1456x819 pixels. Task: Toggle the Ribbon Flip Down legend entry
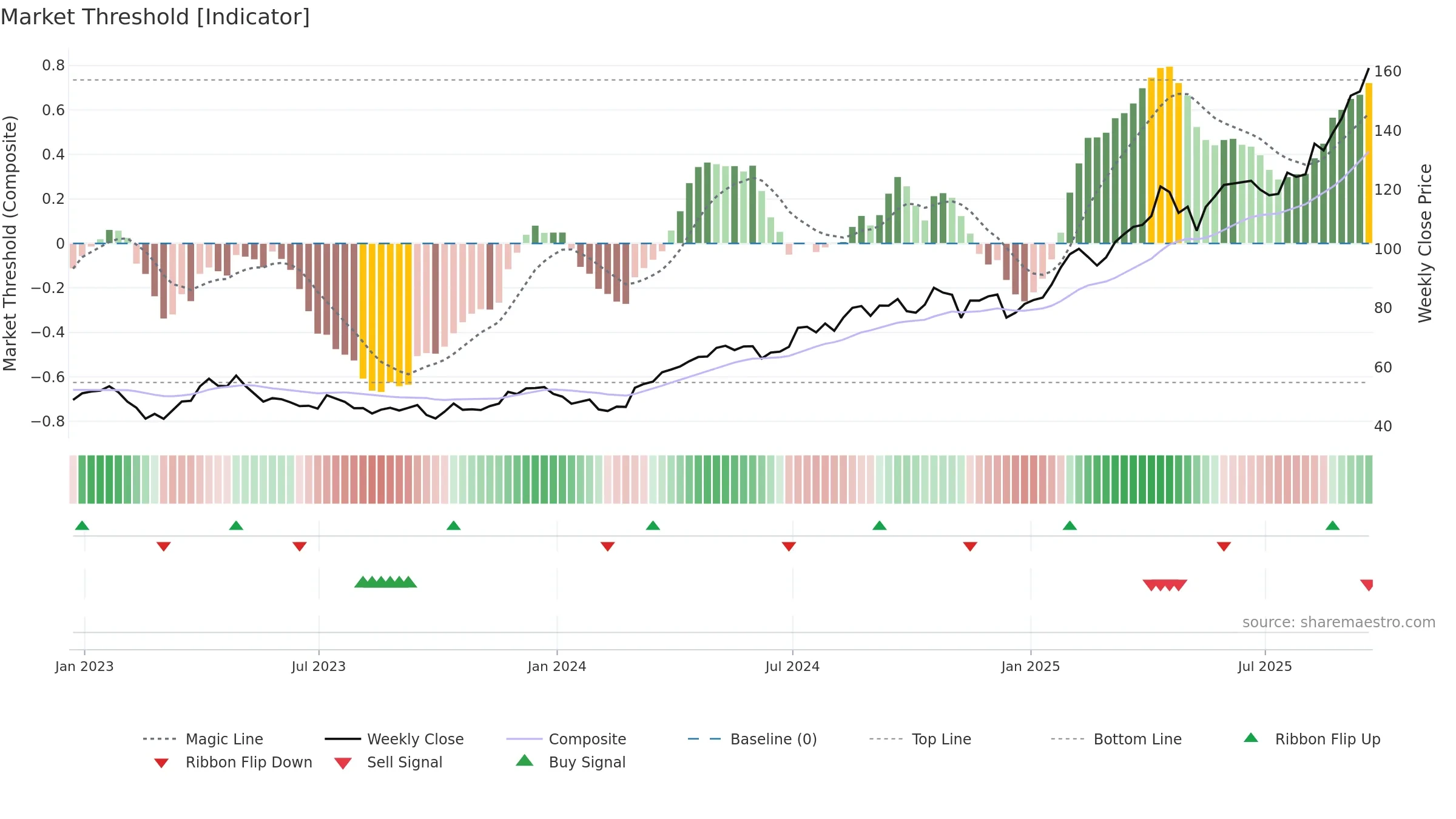[x=232, y=762]
